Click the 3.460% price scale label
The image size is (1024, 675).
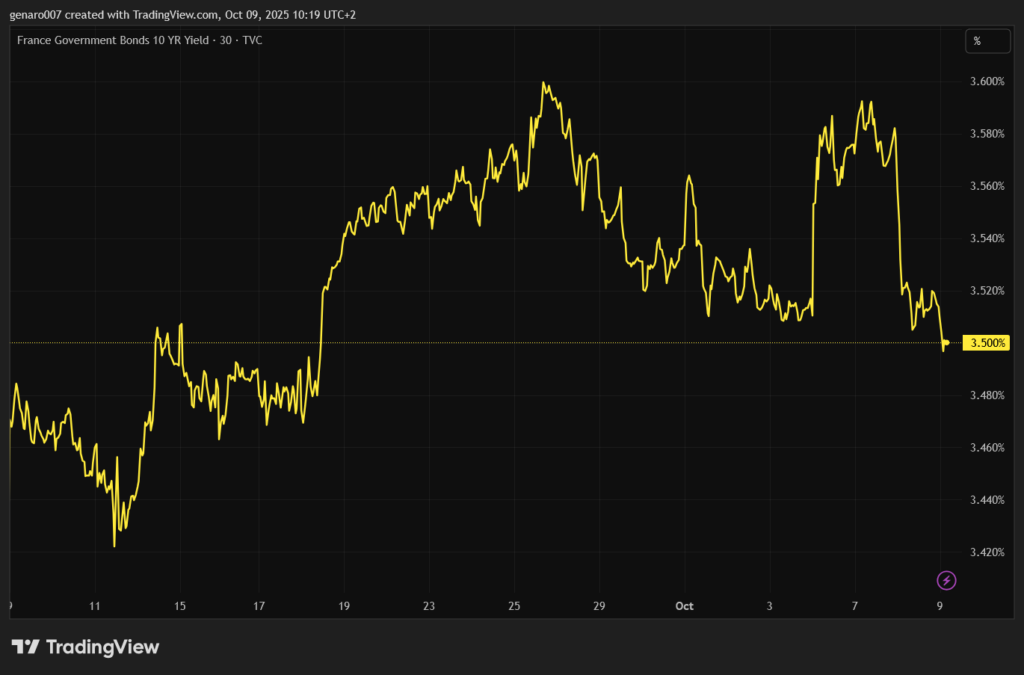click(x=985, y=447)
